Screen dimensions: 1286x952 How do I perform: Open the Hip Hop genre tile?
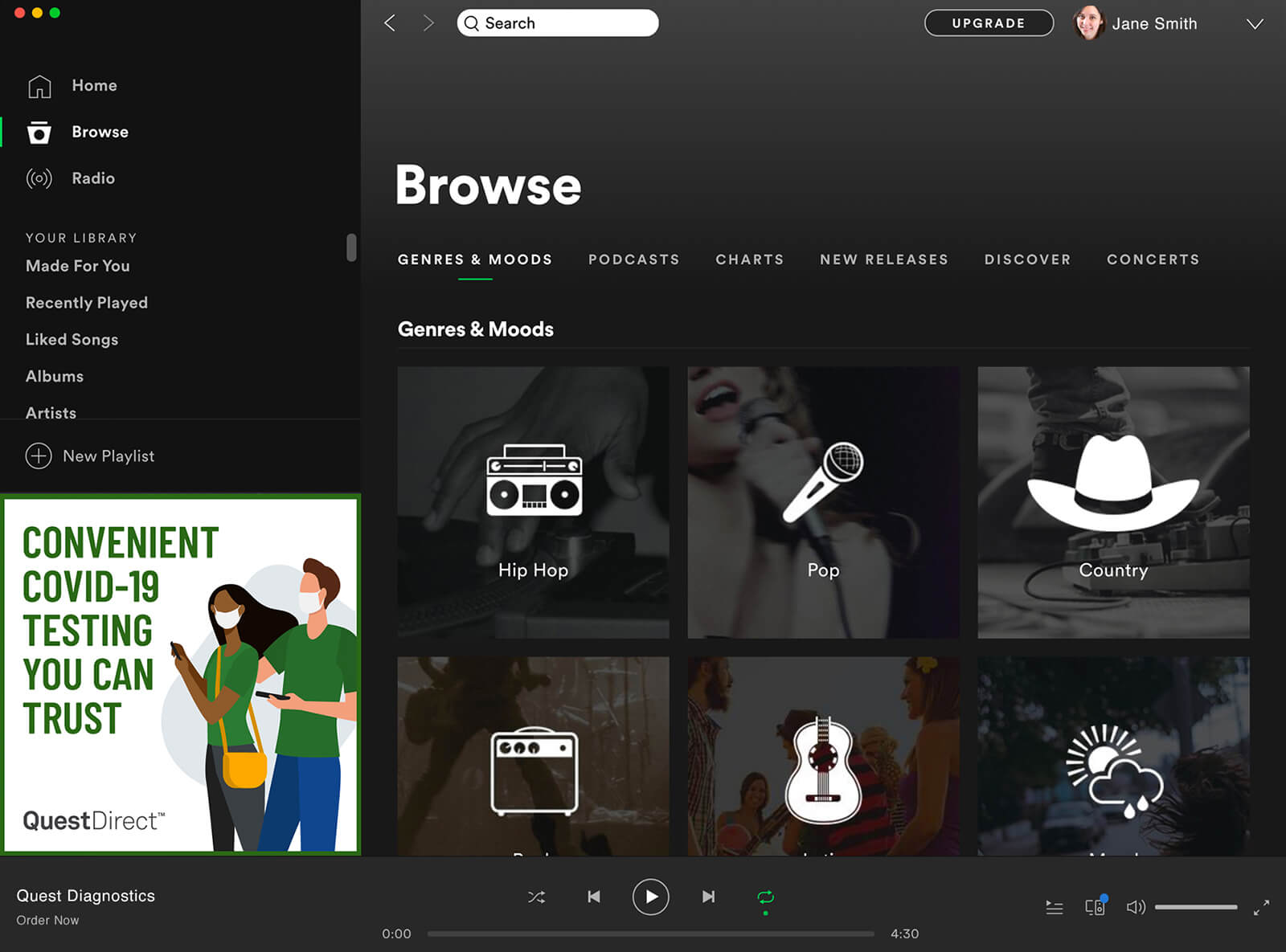533,503
